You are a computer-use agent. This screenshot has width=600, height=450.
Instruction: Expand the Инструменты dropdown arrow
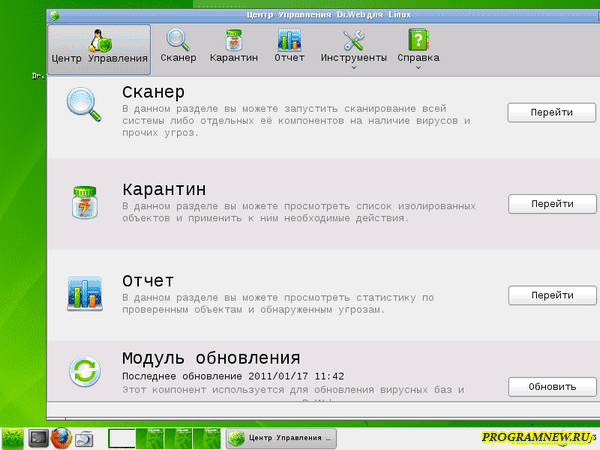(354, 67)
